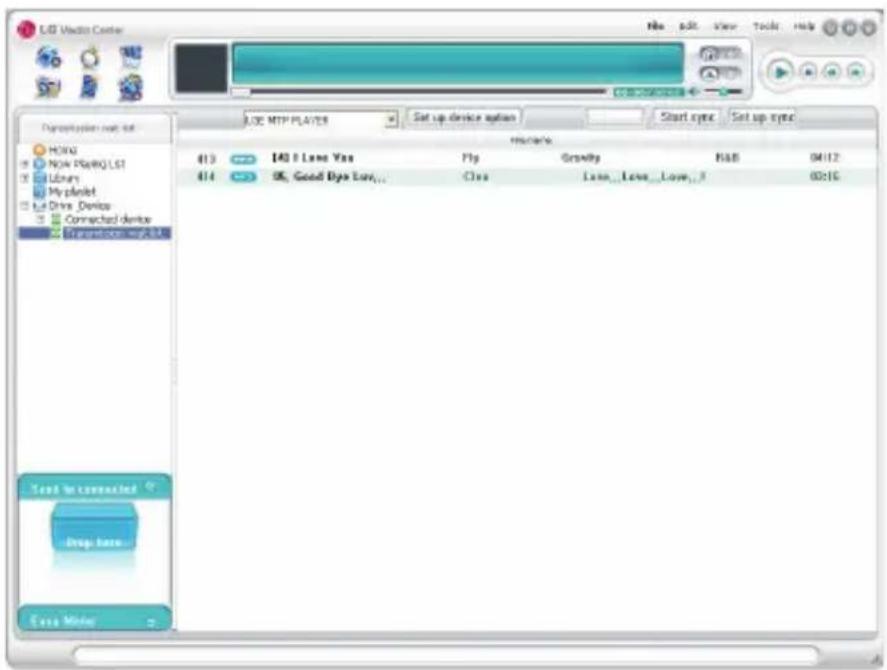The height and width of the screenshot is (670, 887).
Task: Stop playback with the Stop button
Action: [809, 72]
